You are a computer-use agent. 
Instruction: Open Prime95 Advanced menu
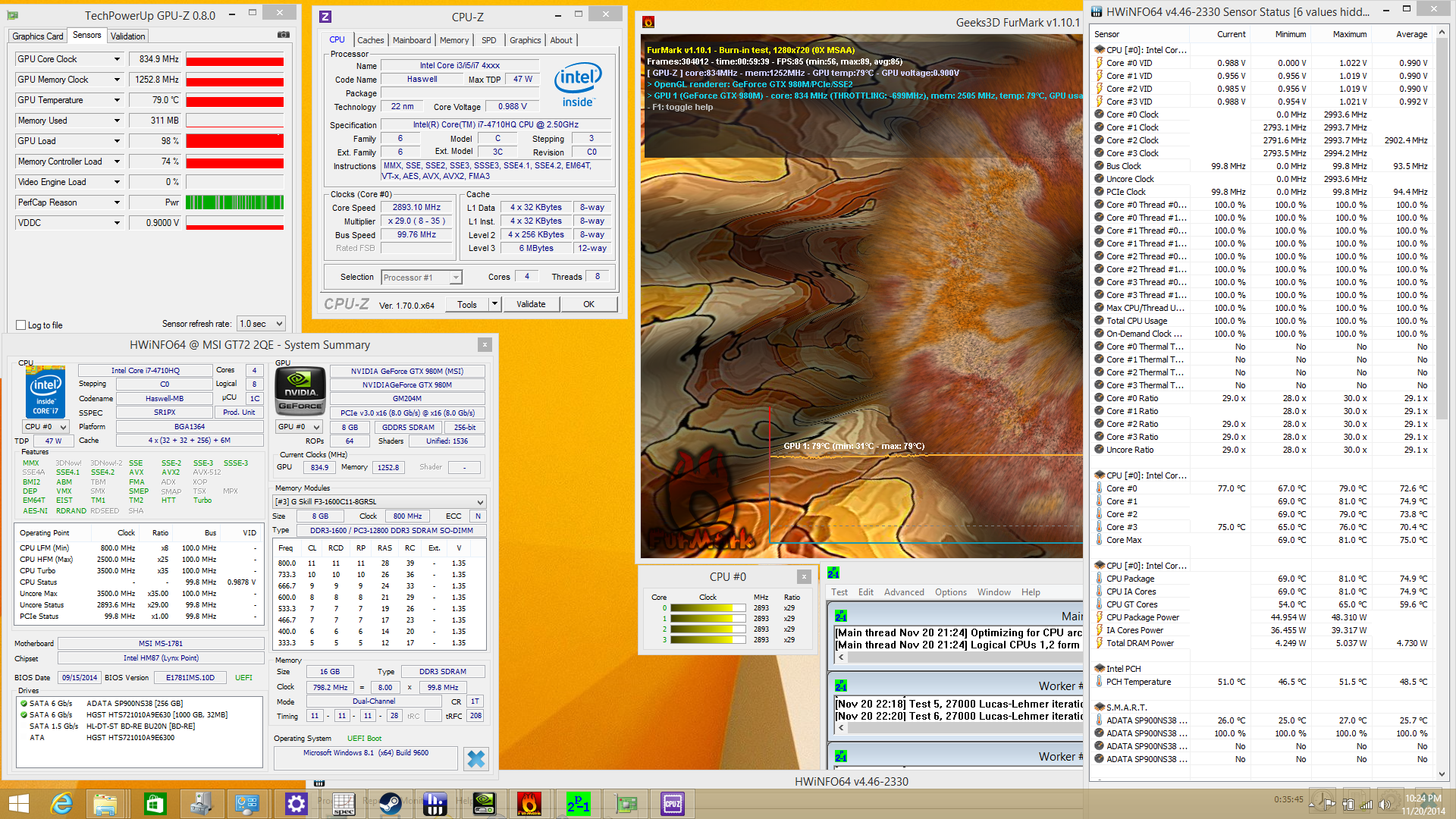click(x=904, y=592)
